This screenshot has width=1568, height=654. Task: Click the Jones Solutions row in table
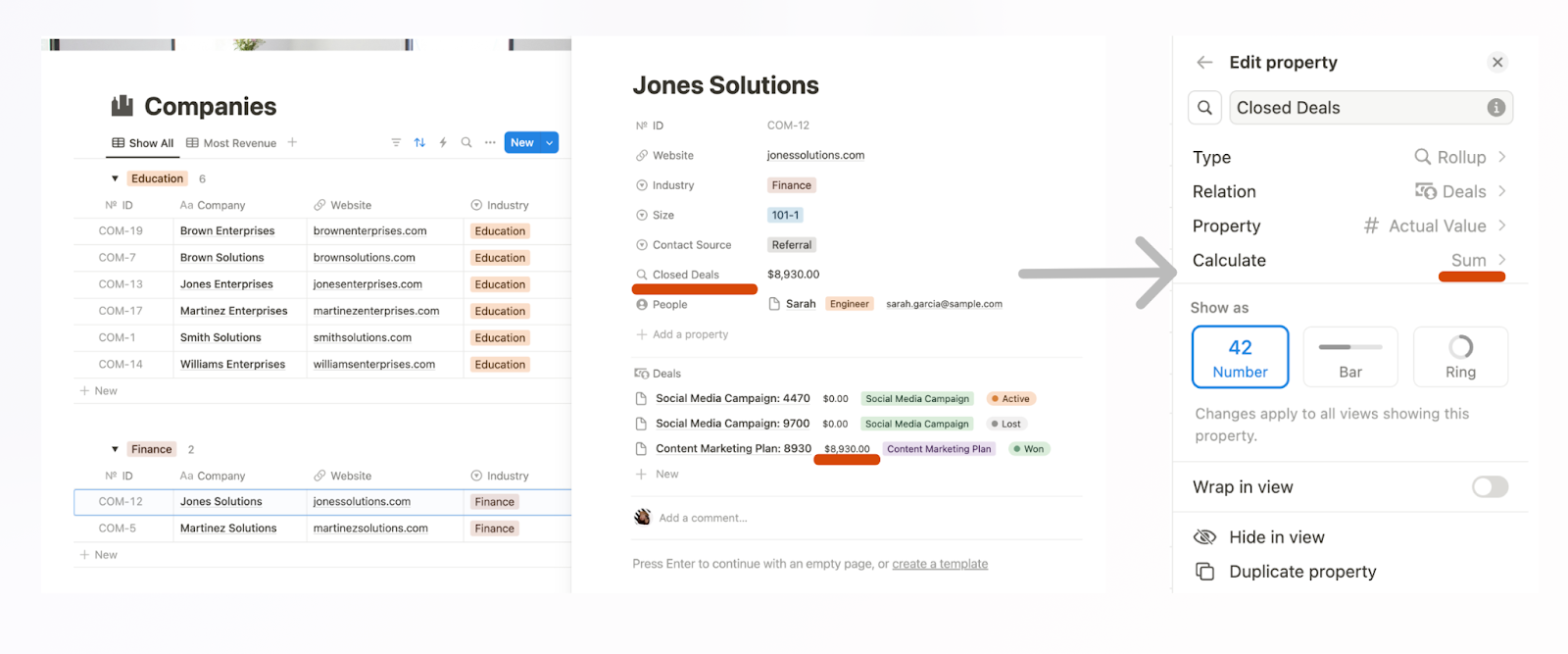coord(322,502)
